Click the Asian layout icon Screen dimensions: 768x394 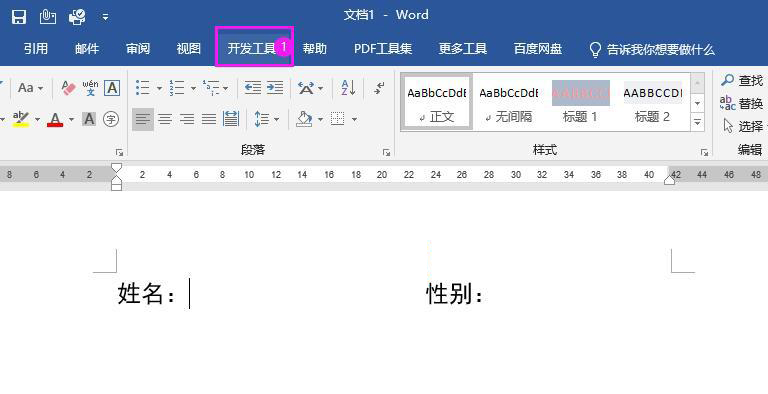[x=306, y=89]
